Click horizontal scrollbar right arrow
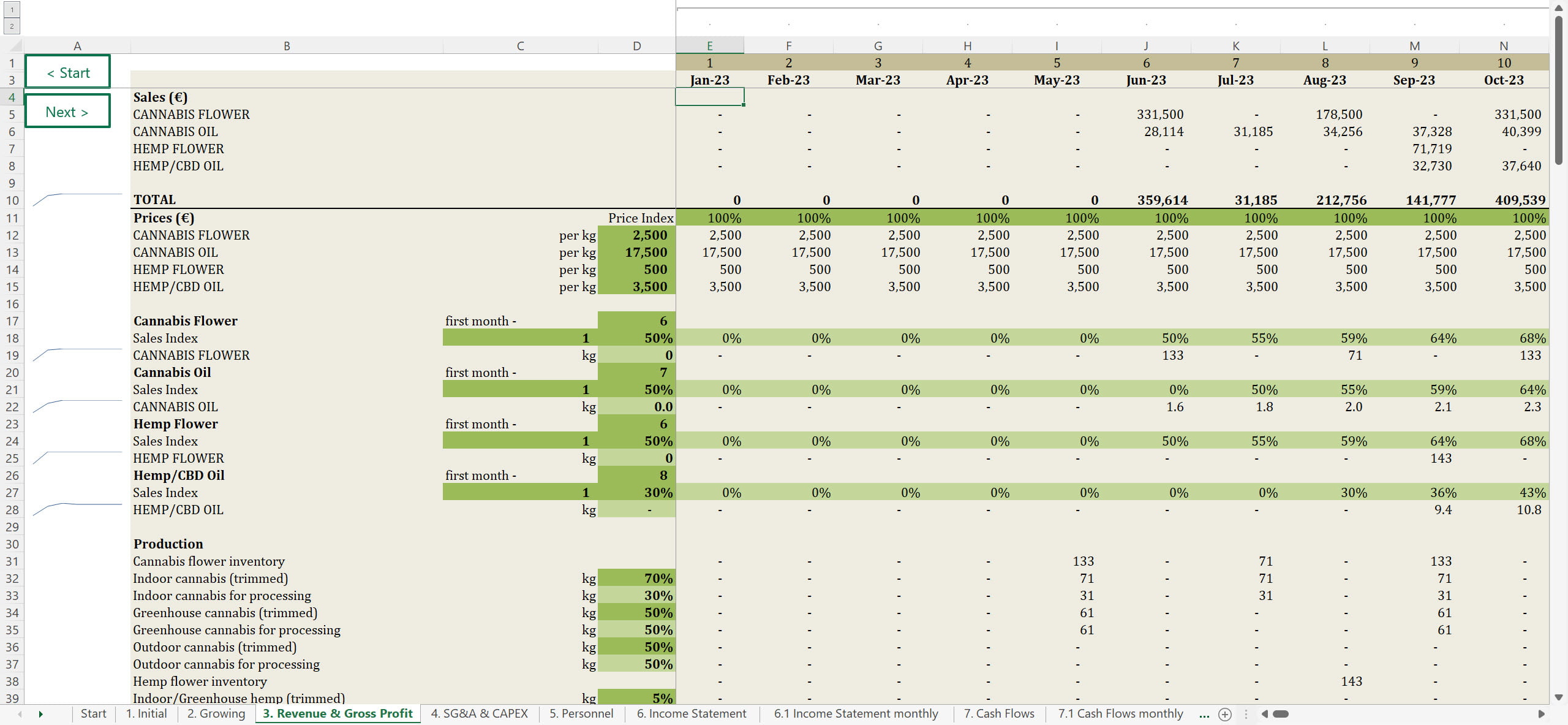1568x725 pixels. click(1541, 714)
